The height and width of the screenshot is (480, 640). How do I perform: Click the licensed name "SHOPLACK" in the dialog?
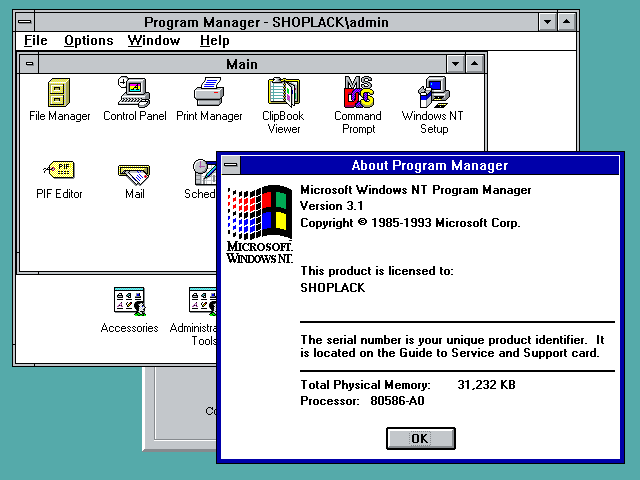tap(333, 288)
